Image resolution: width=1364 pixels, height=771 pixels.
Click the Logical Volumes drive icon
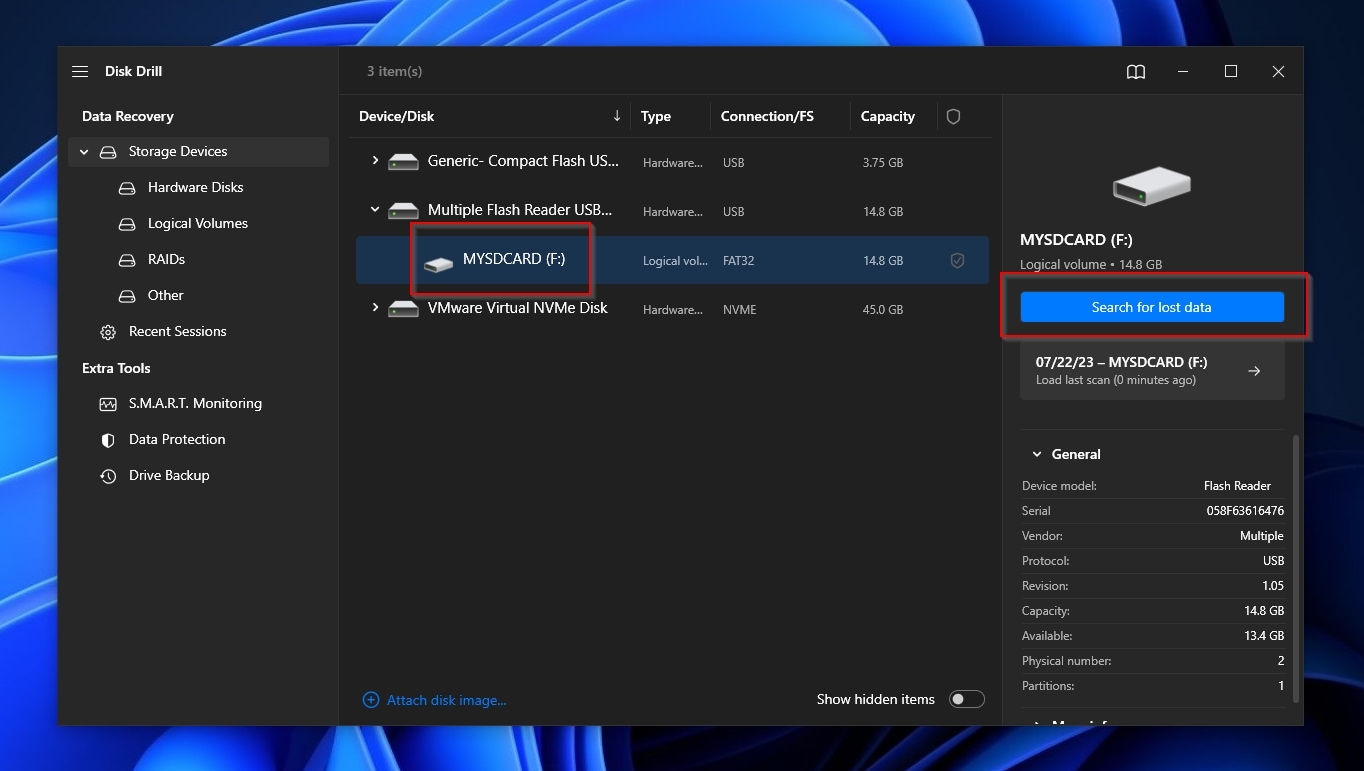coord(127,224)
